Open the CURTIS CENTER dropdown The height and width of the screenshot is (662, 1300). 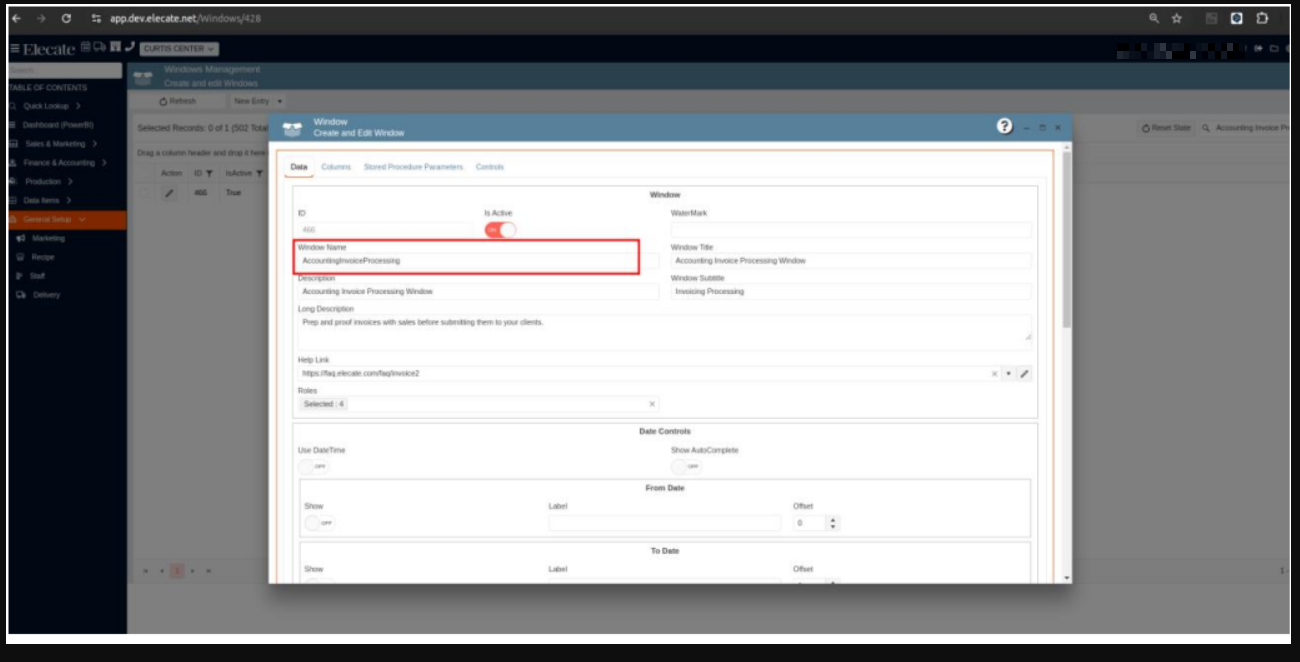pos(179,48)
